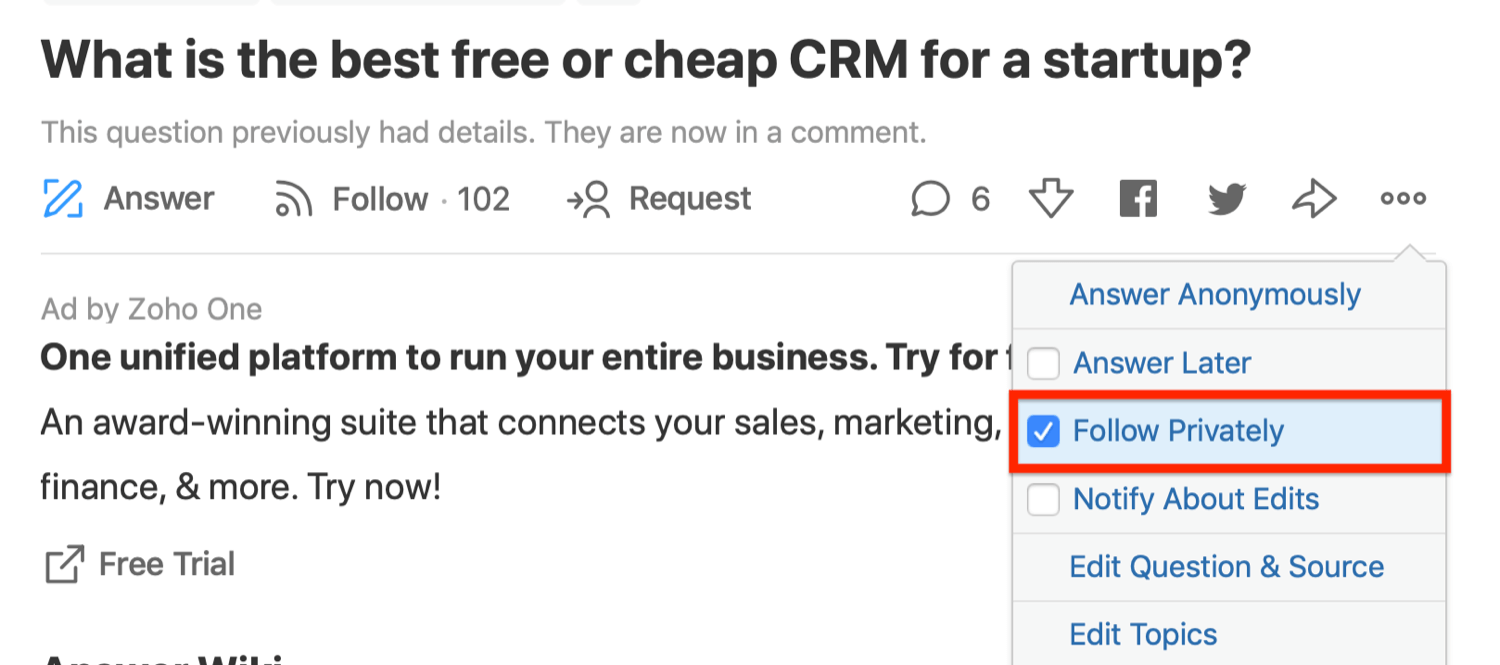Click the Free Trial external link icon
Screen dimensions: 1500x665
(64, 565)
